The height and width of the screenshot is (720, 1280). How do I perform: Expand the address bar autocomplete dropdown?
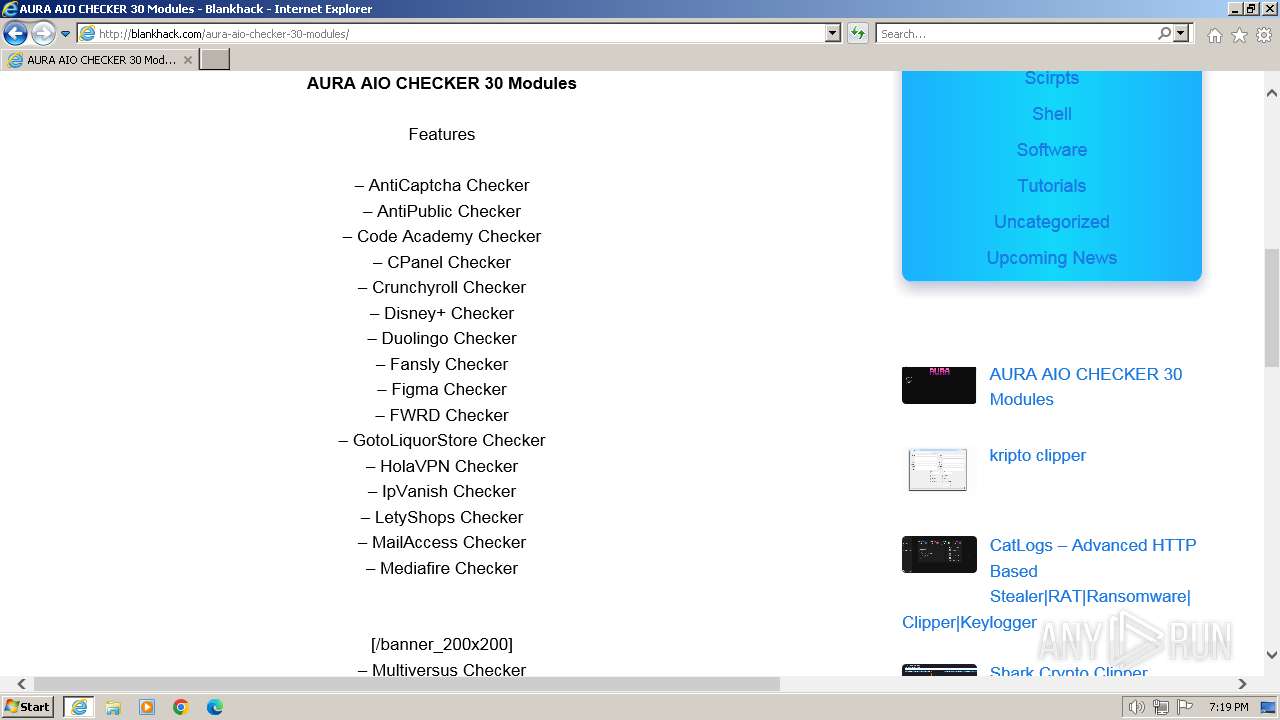click(x=832, y=34)
